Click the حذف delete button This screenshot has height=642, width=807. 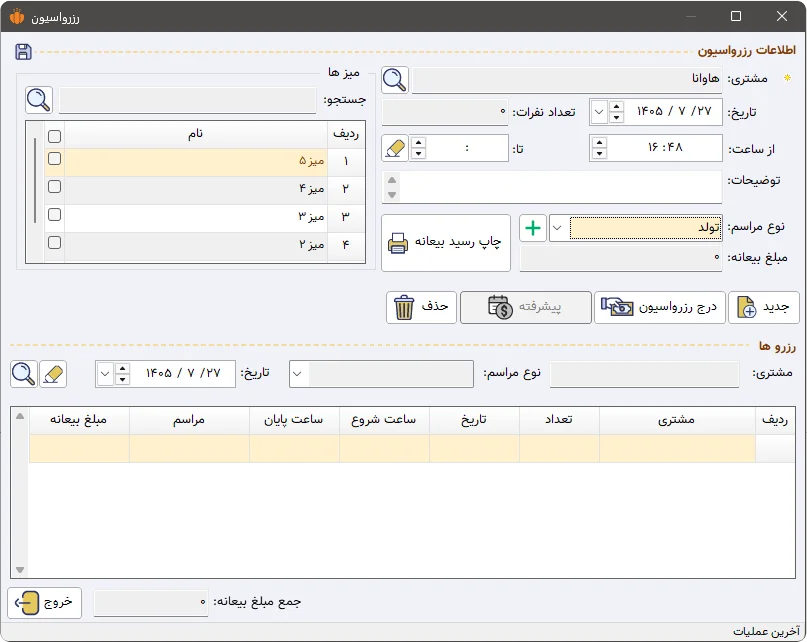pos(422,307)
